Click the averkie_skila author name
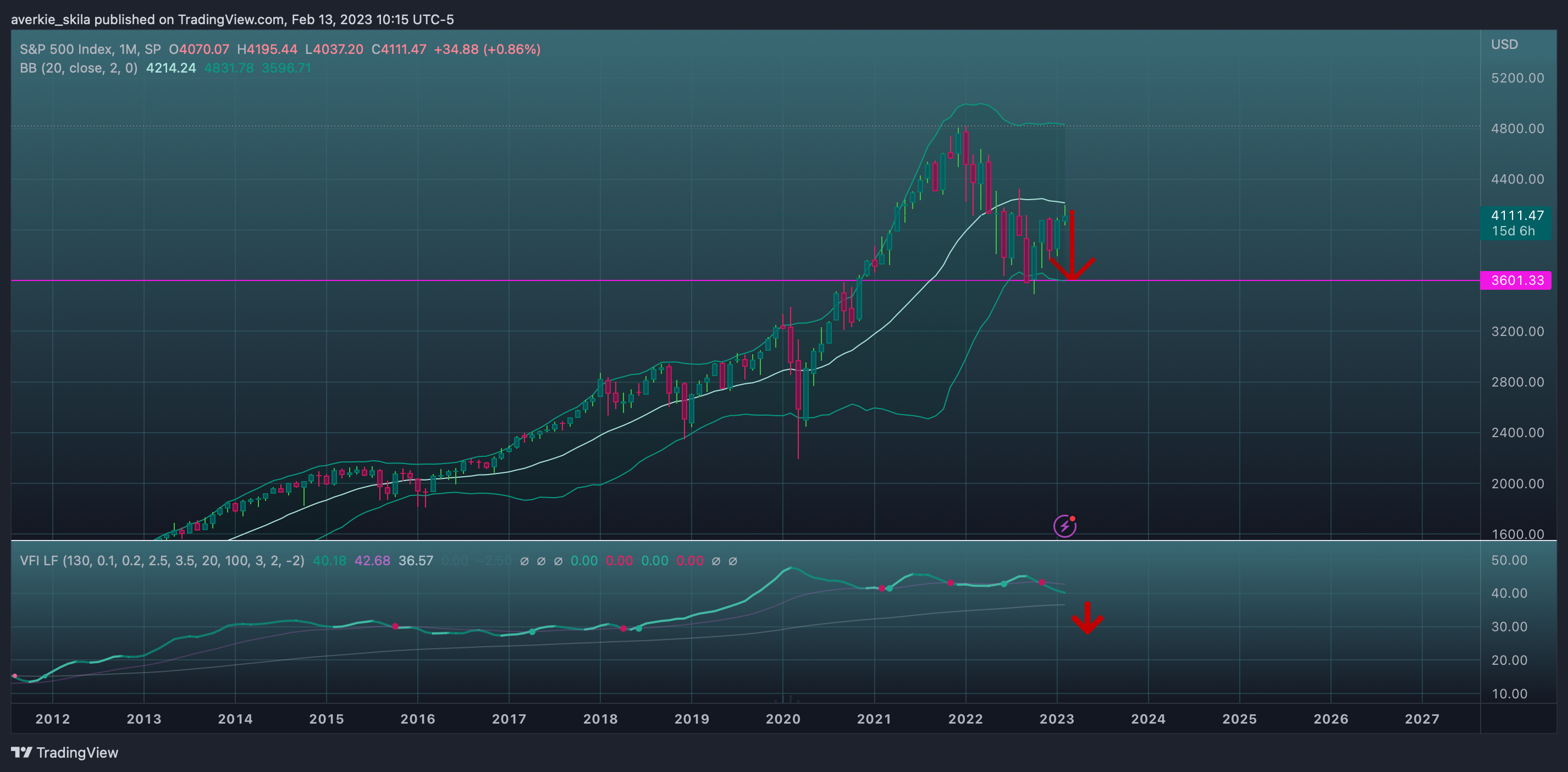 click(51, 19)
